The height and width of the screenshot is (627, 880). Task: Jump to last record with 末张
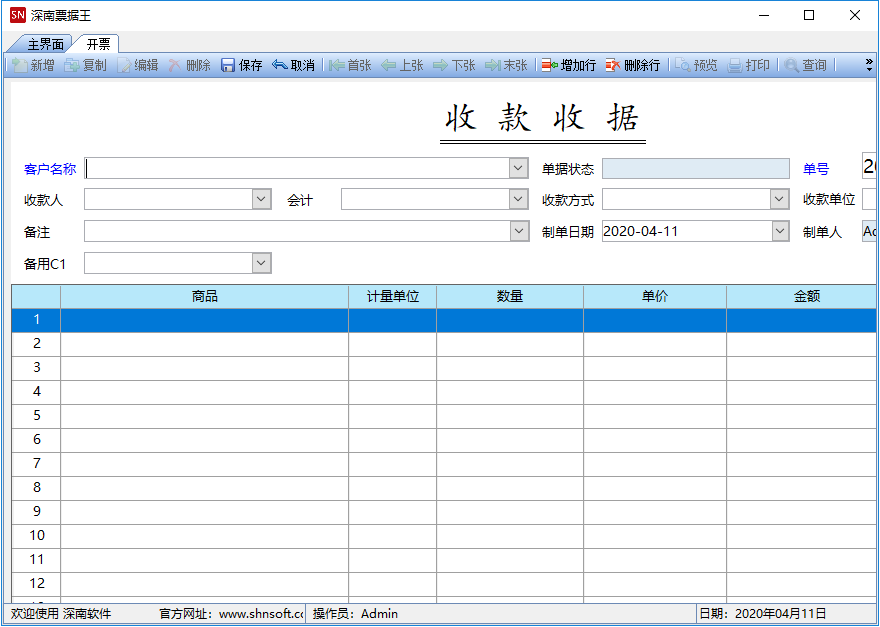(506, 66)
